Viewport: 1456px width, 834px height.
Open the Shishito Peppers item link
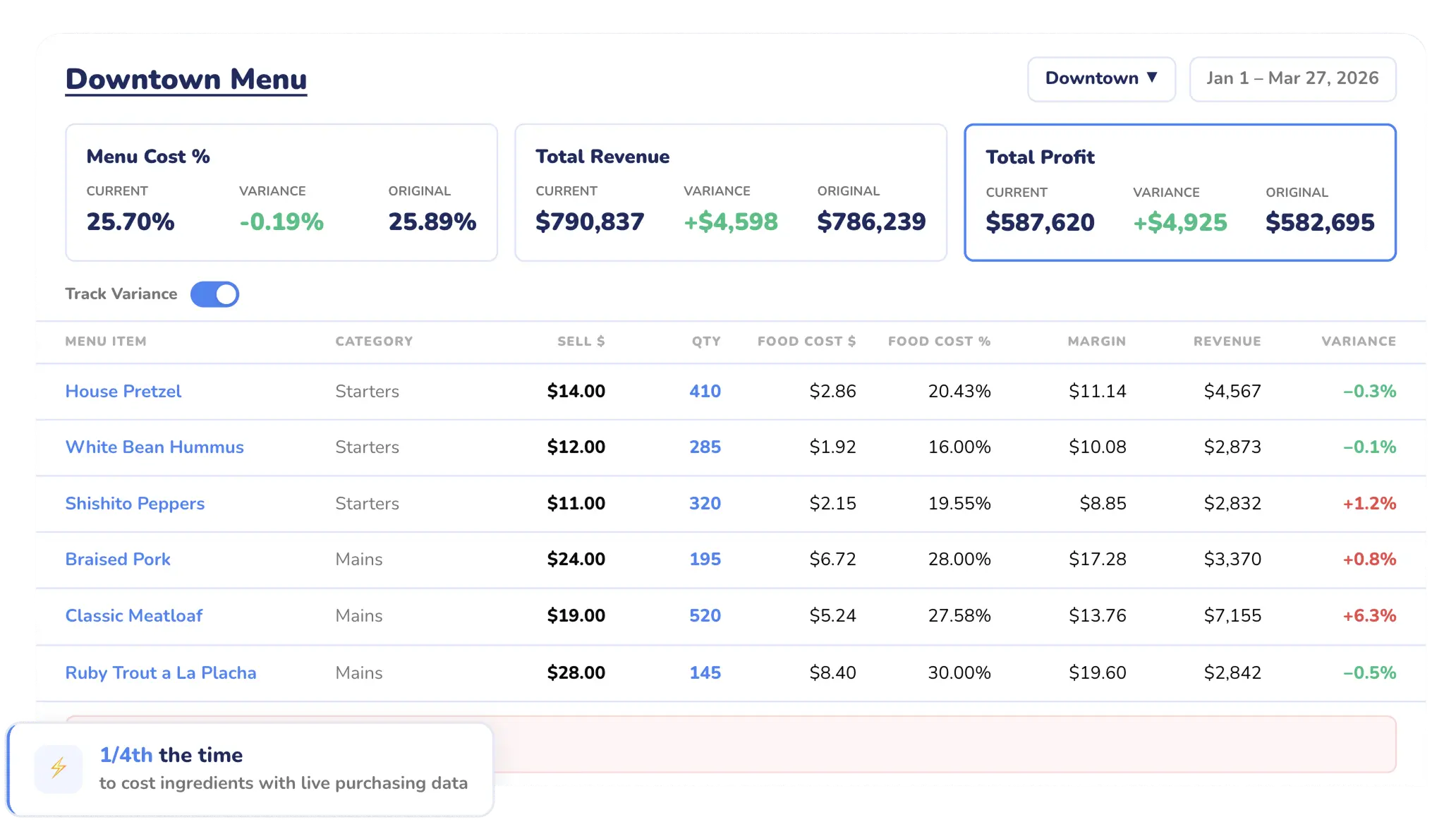click(135, 504)
